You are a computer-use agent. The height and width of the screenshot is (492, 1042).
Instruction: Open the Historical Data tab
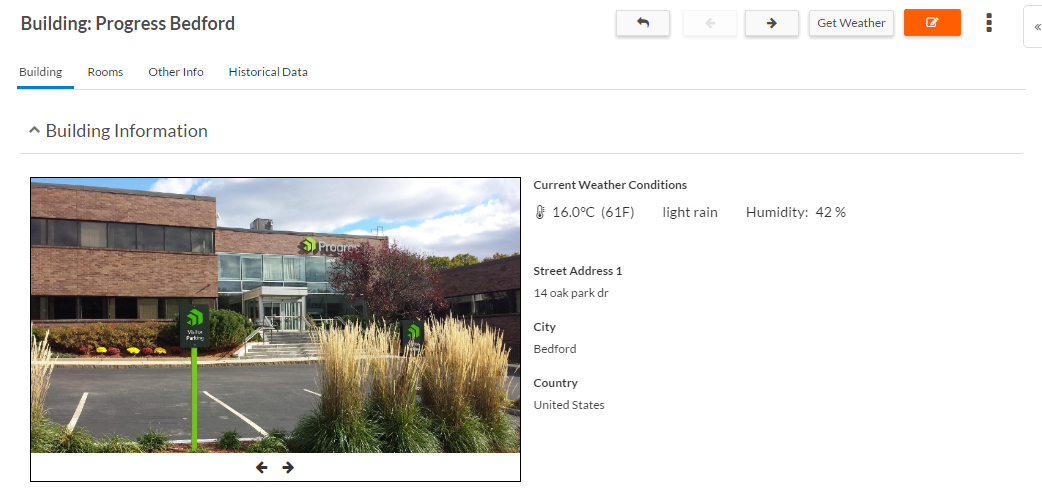pos(268,72)
